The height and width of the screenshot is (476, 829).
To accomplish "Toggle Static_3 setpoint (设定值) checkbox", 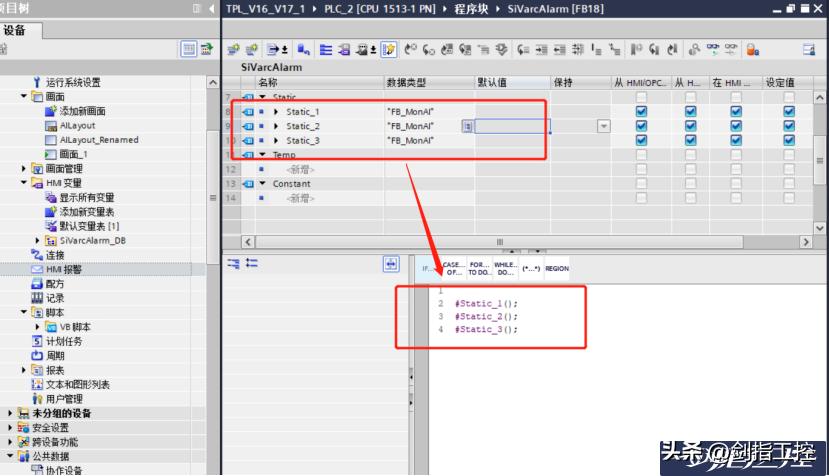I will [x=789, y=140].
